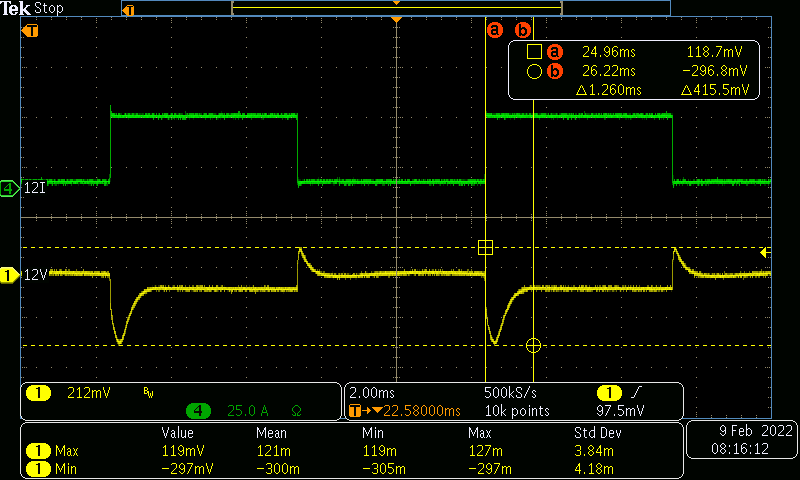Click the orange T marker in record view bar
Screen dimensions: 800x480
[127, 9]
